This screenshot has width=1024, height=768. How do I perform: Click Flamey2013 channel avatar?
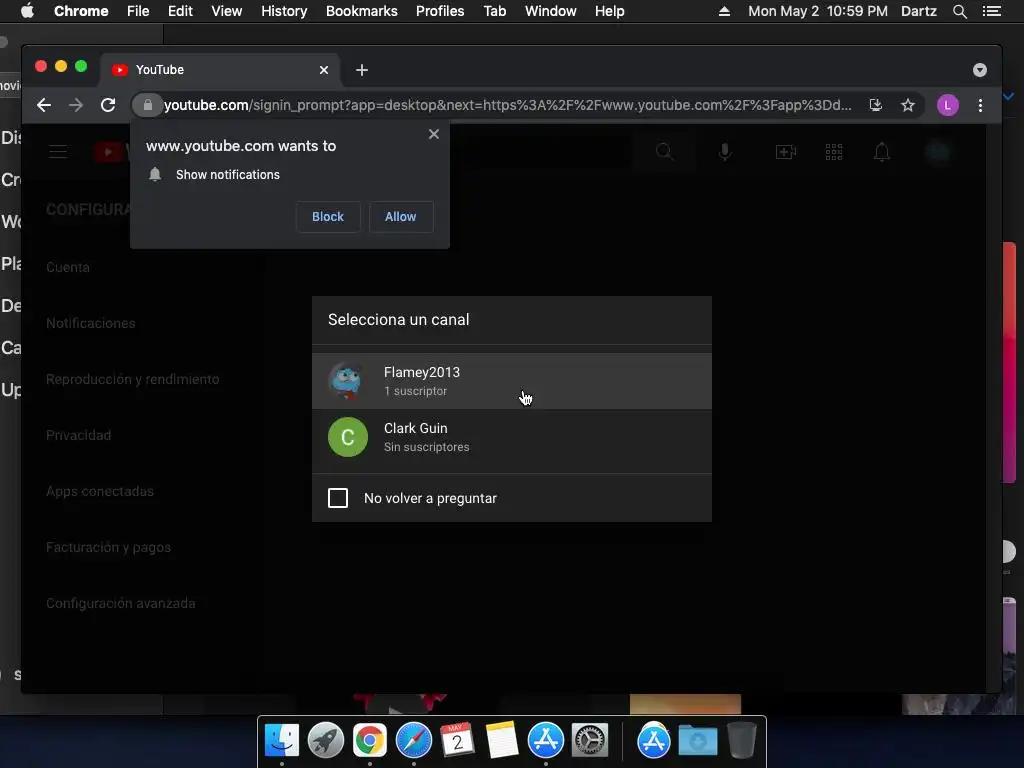pyautogui.click(x=347, y=381)
